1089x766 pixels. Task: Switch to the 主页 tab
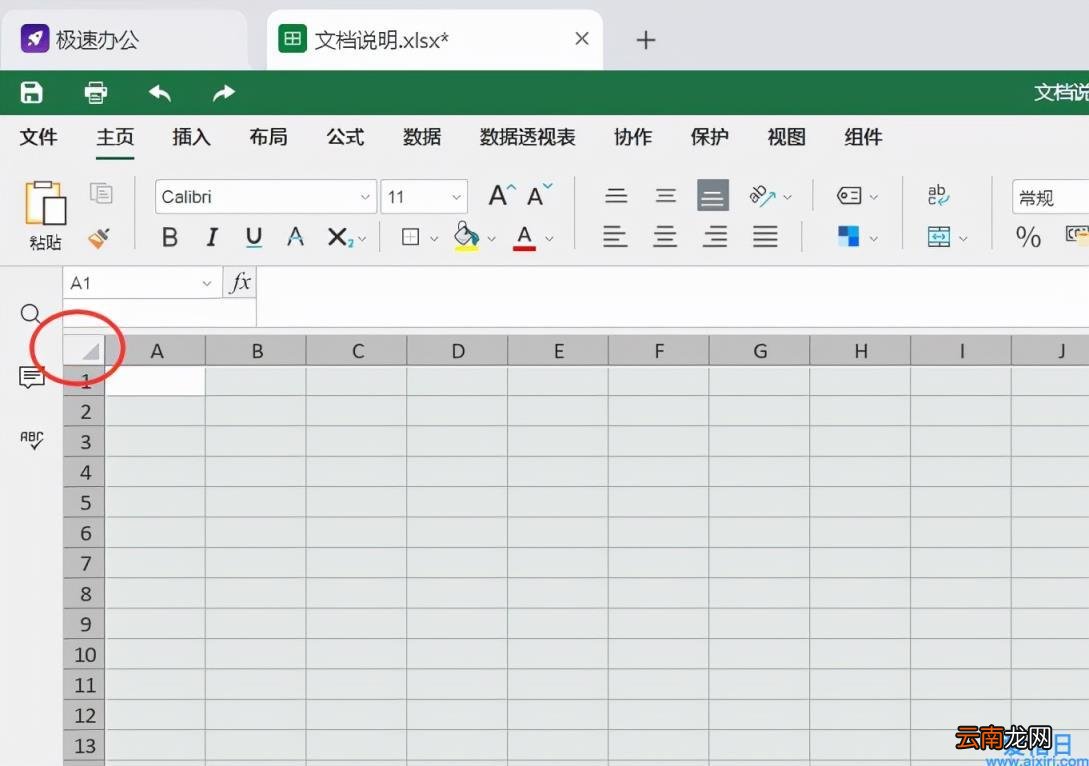pos(115,137)
